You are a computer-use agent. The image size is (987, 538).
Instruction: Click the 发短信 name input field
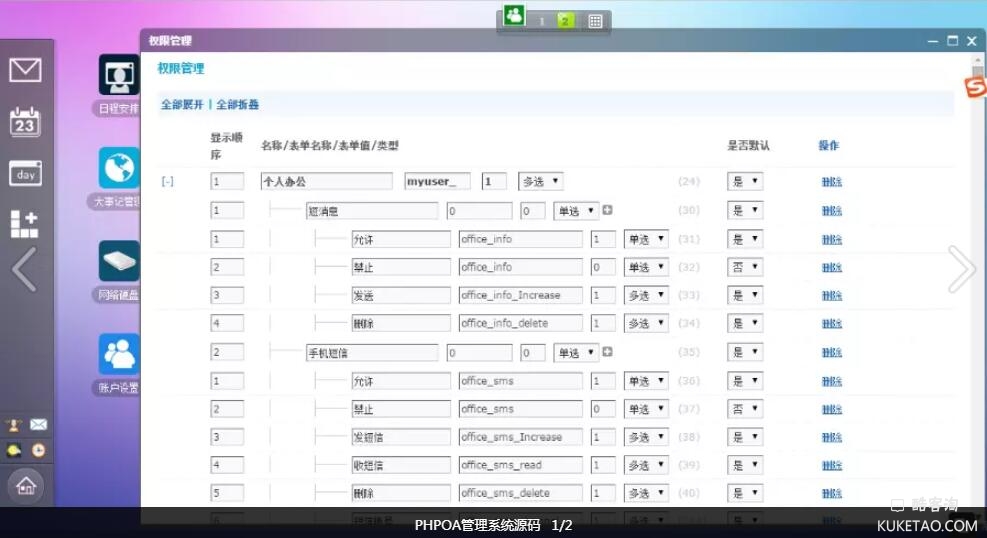click(401, 437)
